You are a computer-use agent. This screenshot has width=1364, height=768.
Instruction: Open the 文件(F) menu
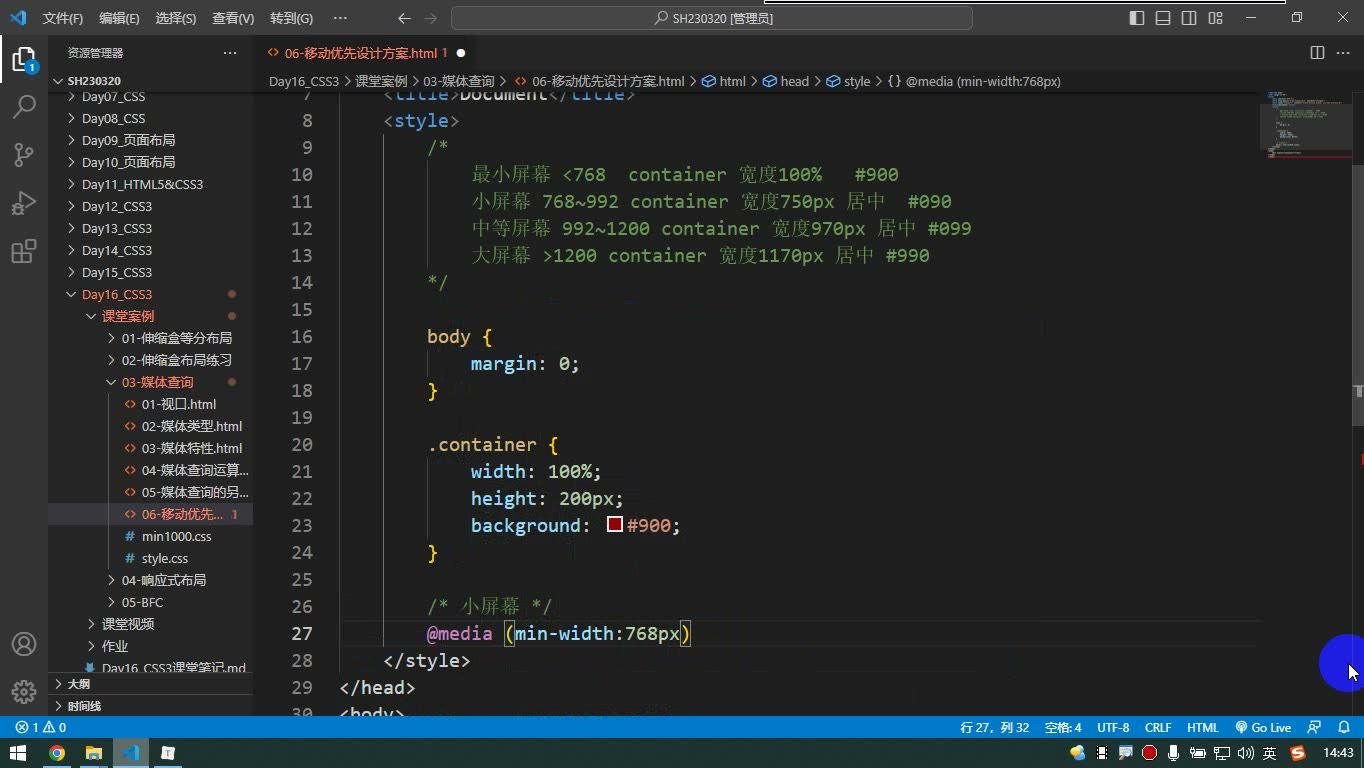(63, 18)
